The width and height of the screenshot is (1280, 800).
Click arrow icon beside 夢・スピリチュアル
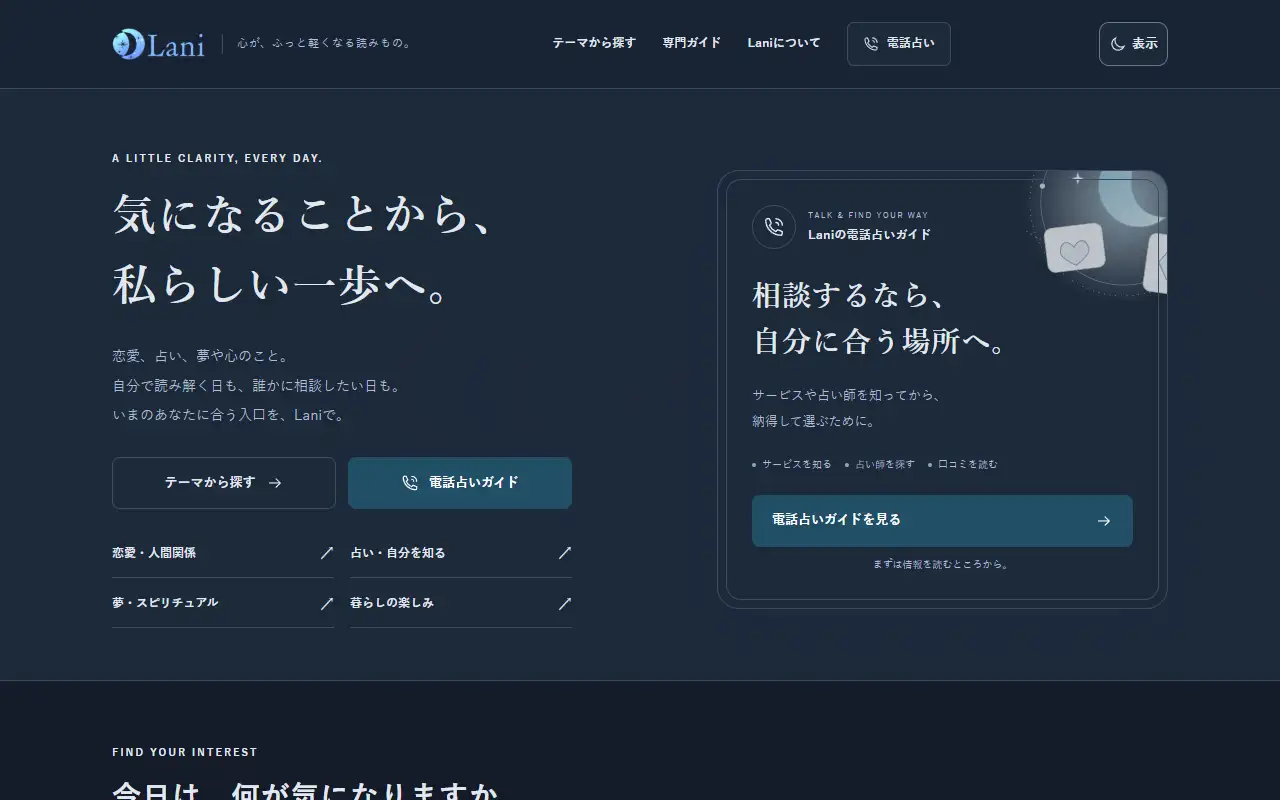326,603
